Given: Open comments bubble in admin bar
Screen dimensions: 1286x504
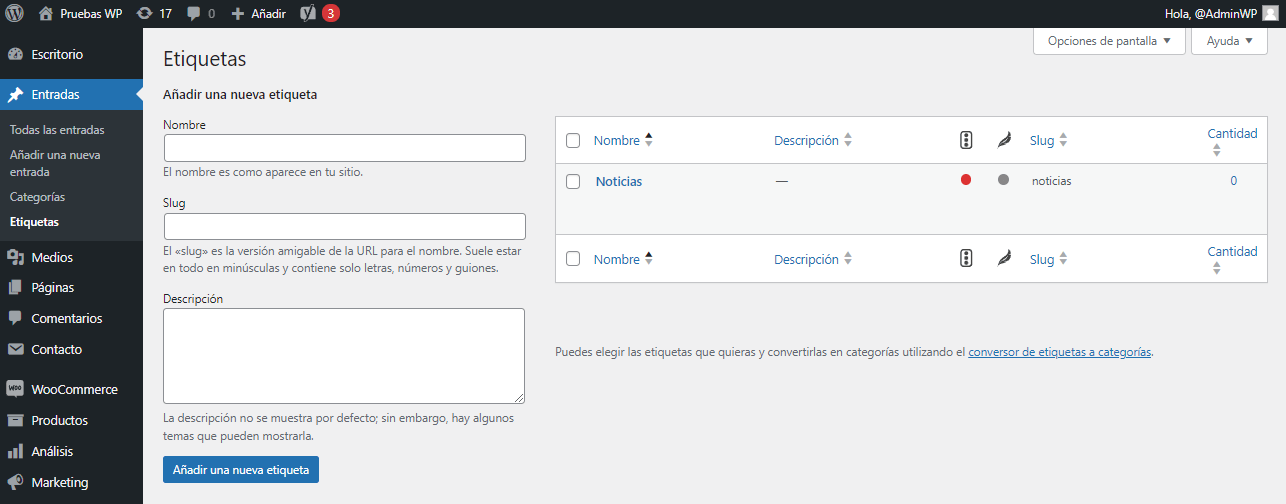Looking at the screenshot, I should pos(193,14).
